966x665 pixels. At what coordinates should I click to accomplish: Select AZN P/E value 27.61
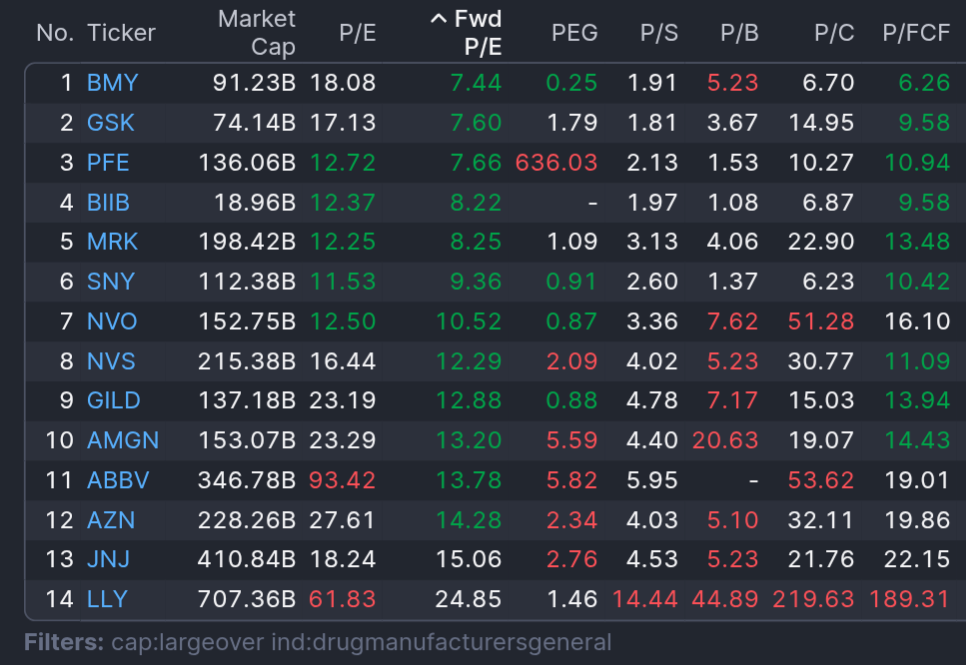pyautogui.click(x=343, y=520)
